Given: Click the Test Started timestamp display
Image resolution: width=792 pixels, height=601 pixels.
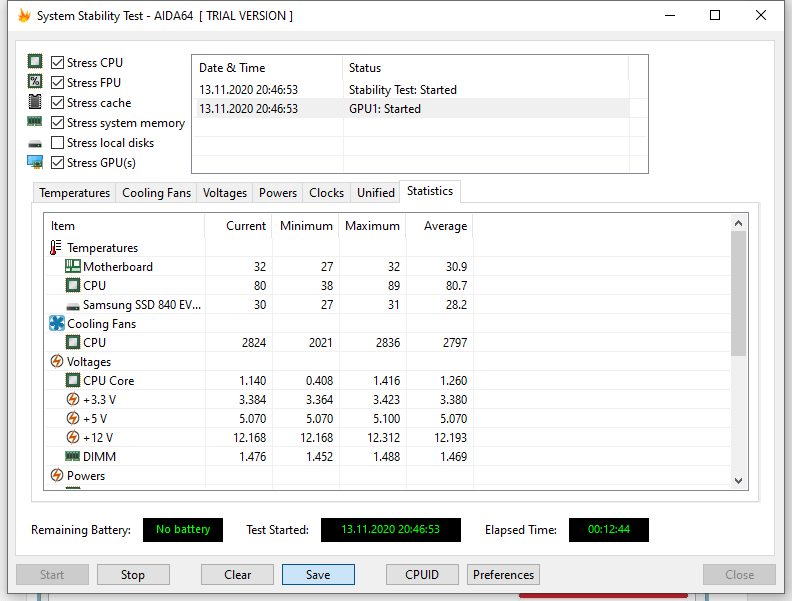Looking at the screenshot, I should click(x=390, y=530).
